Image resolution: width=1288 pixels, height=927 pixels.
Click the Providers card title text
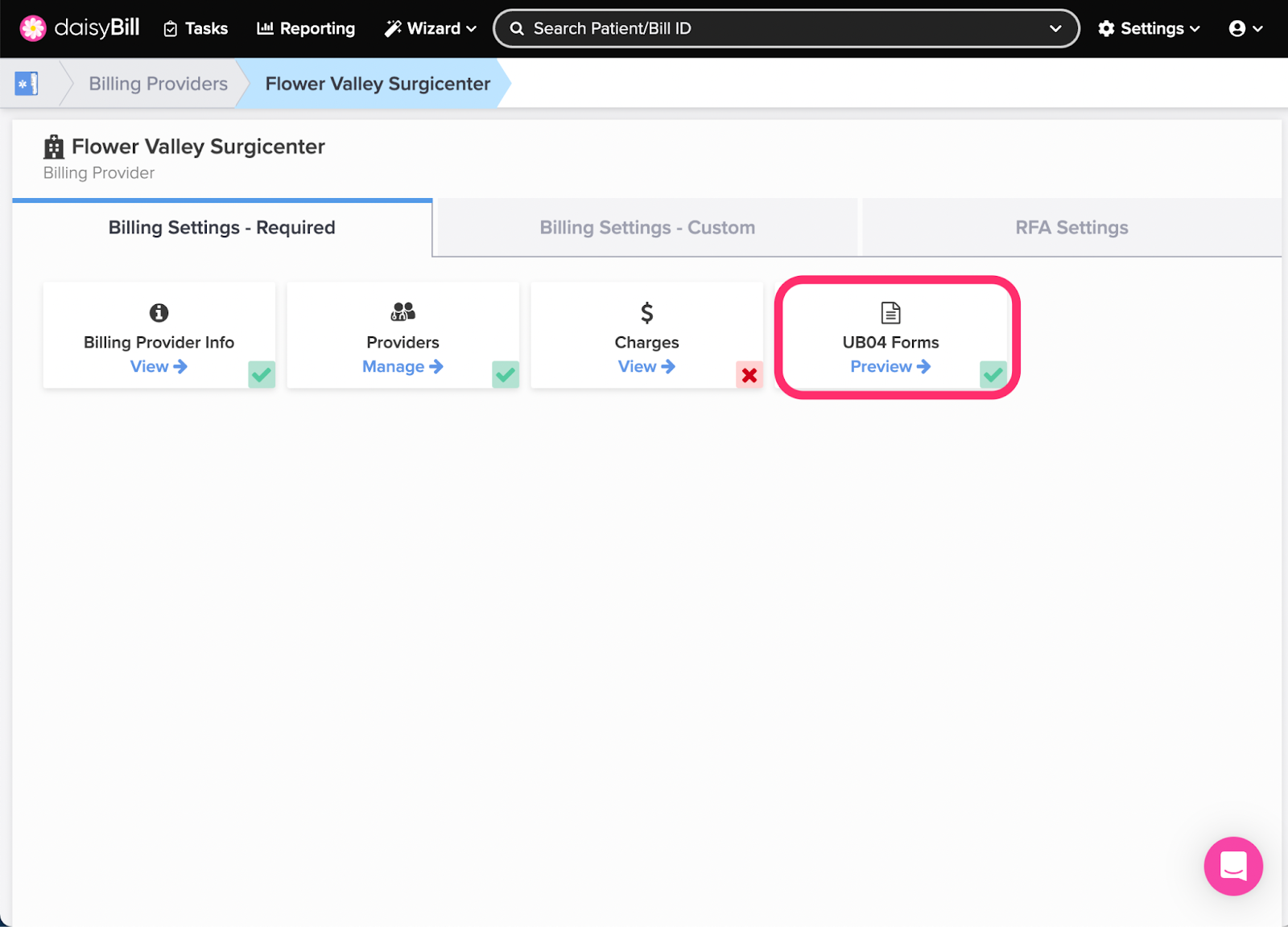402,342
